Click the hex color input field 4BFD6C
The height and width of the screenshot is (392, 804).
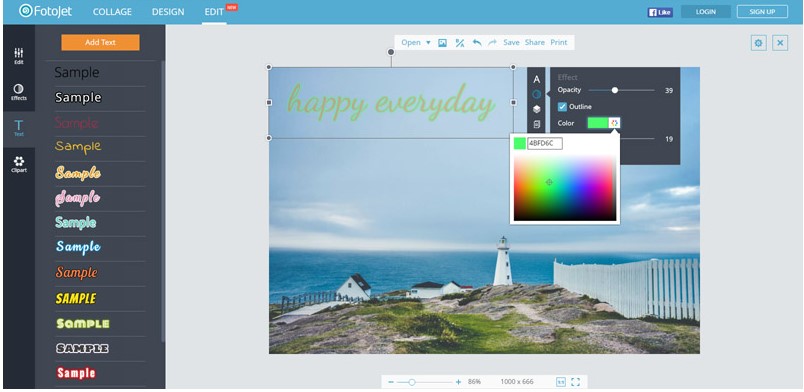[545, 143]
